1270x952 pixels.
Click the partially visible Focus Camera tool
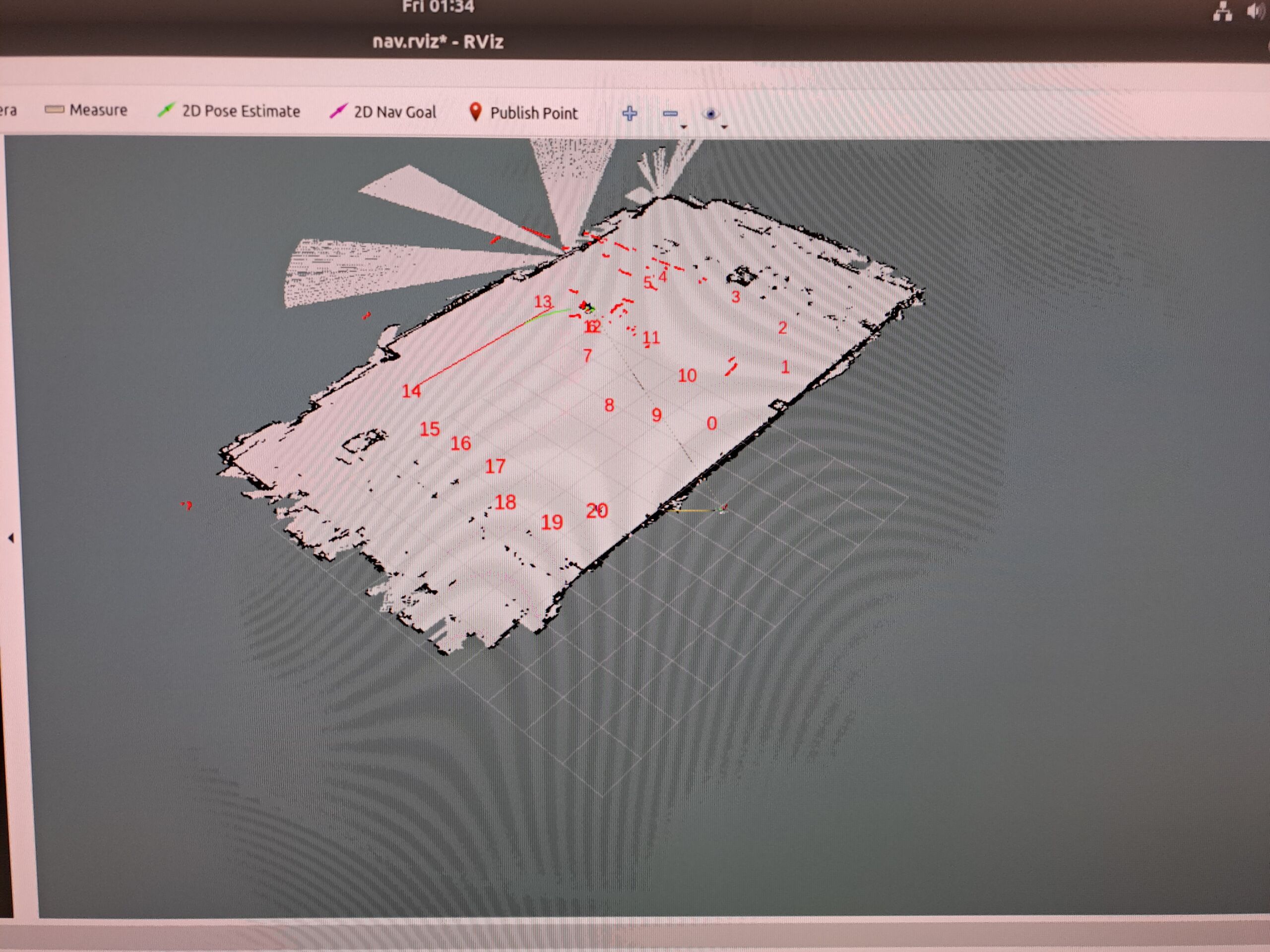(x=8, y=110)
